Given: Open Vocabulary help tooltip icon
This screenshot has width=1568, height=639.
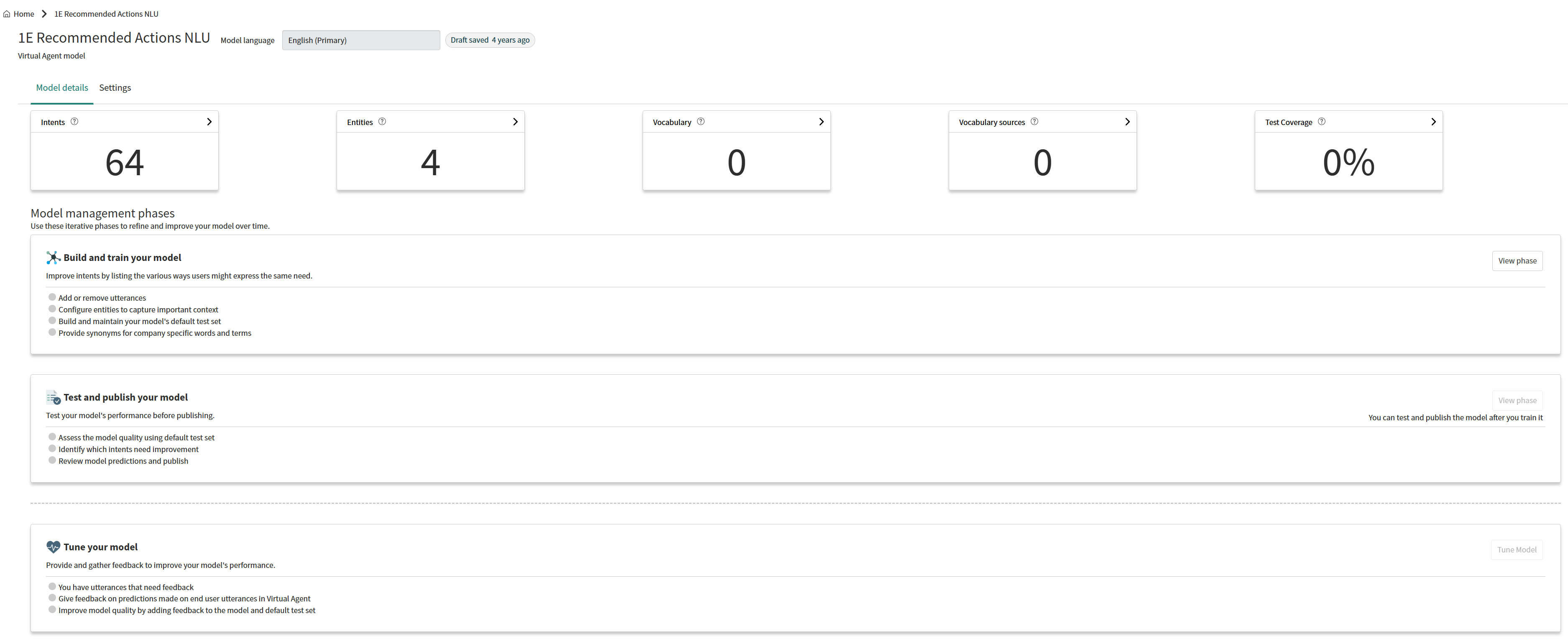Looking at the screenshot, I should pos(701,122).
